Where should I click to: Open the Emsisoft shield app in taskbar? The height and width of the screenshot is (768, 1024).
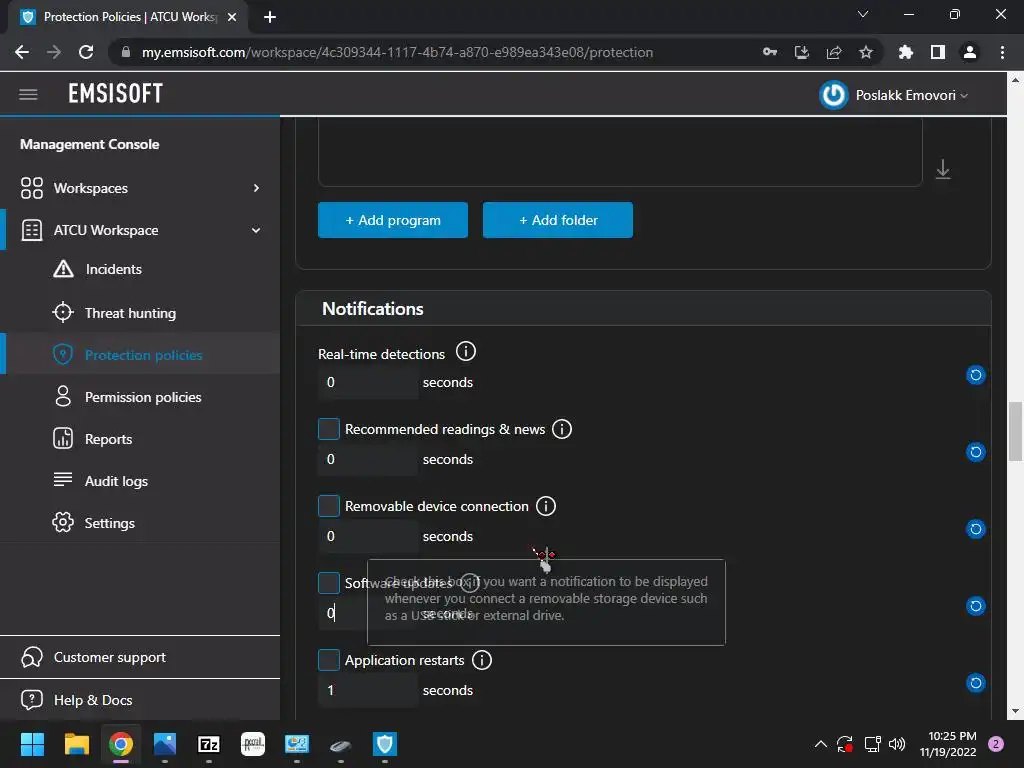[x=385, y=744]
